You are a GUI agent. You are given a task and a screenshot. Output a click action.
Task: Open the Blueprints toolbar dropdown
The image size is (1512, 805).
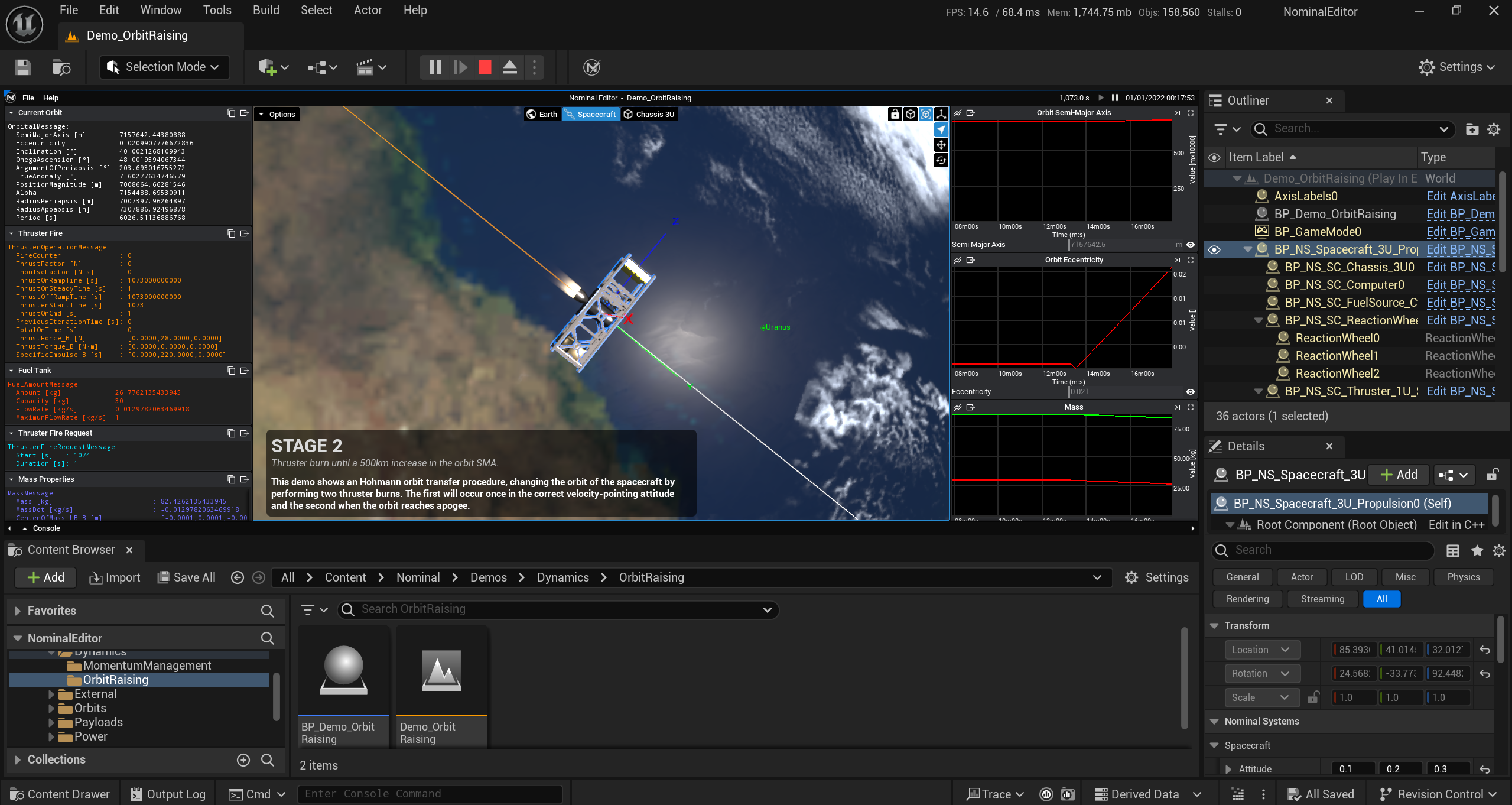point(322,67)
